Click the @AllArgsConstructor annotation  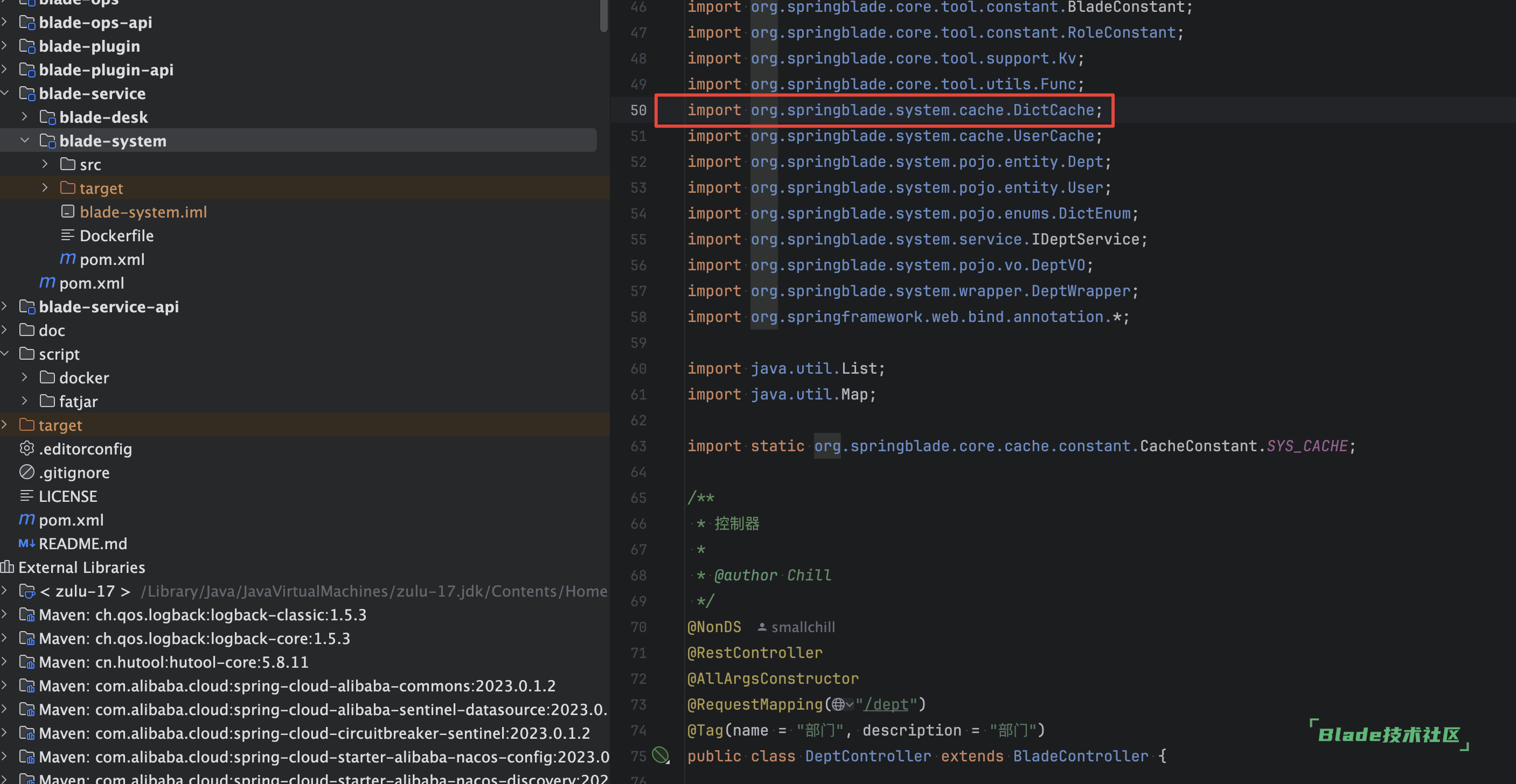point(773,678)
